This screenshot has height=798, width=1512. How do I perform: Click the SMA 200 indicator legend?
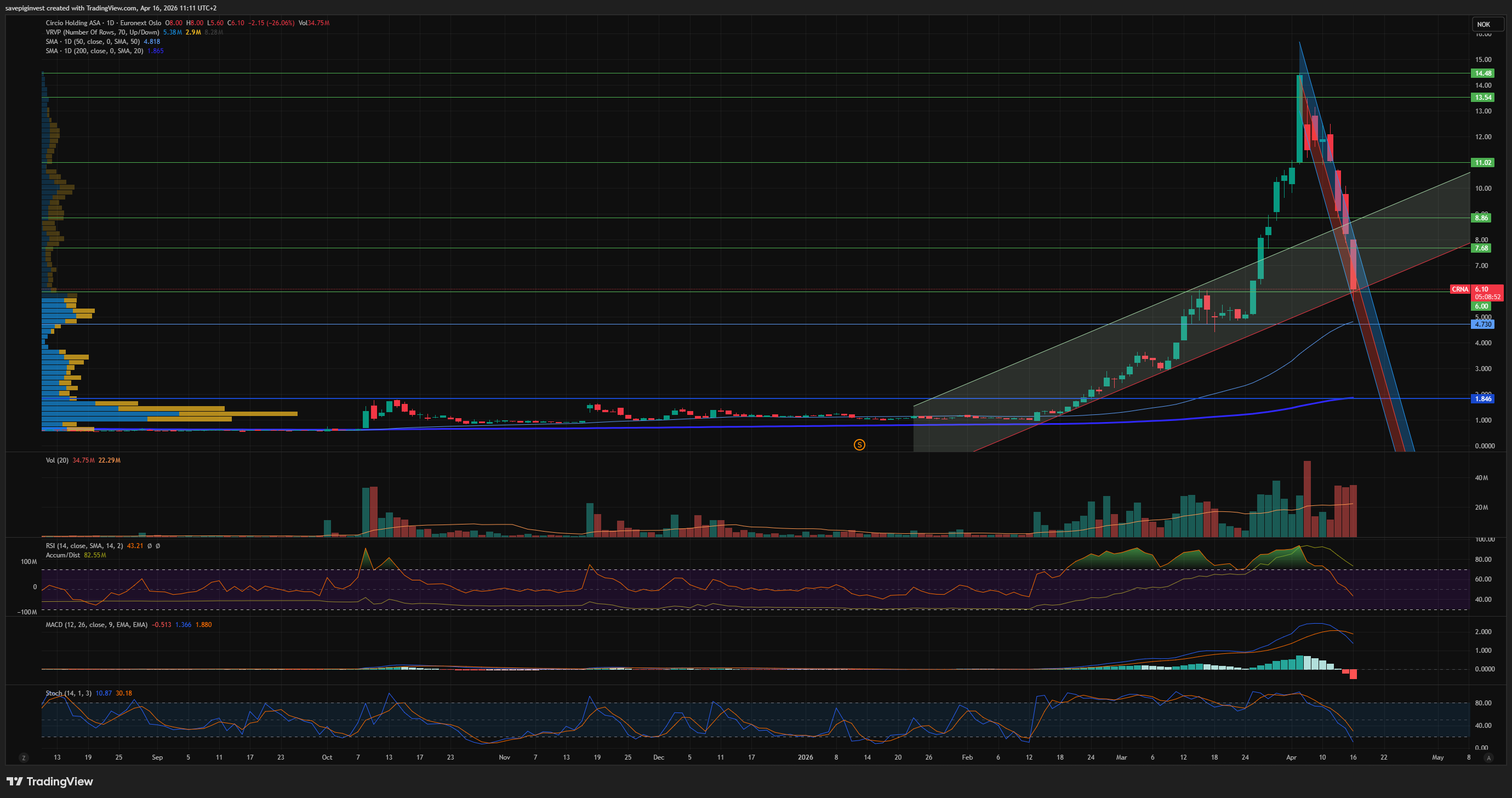(x=94, y=51)
